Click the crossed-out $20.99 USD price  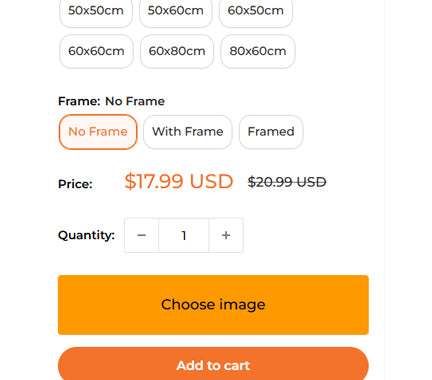click(x=287, y=182)
